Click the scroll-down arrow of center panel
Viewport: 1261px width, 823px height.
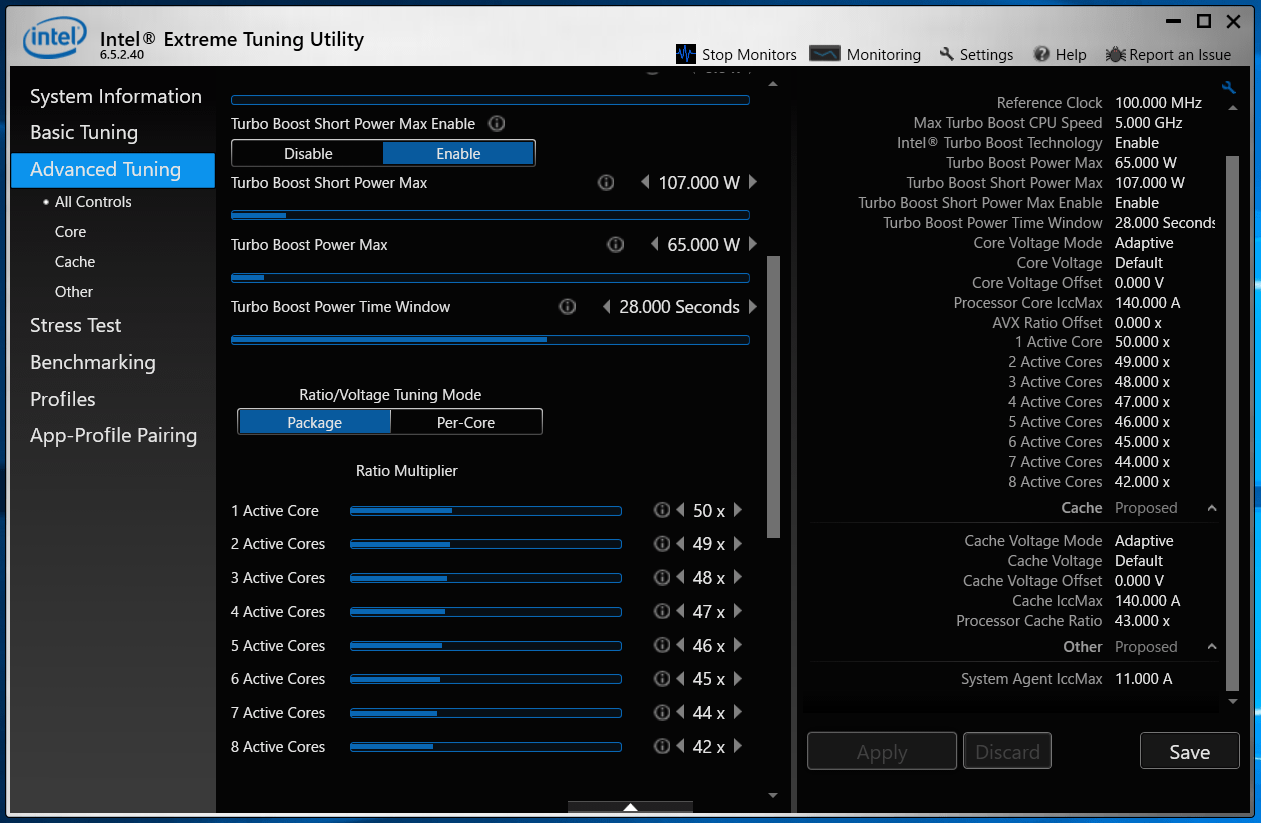point(773,795)
